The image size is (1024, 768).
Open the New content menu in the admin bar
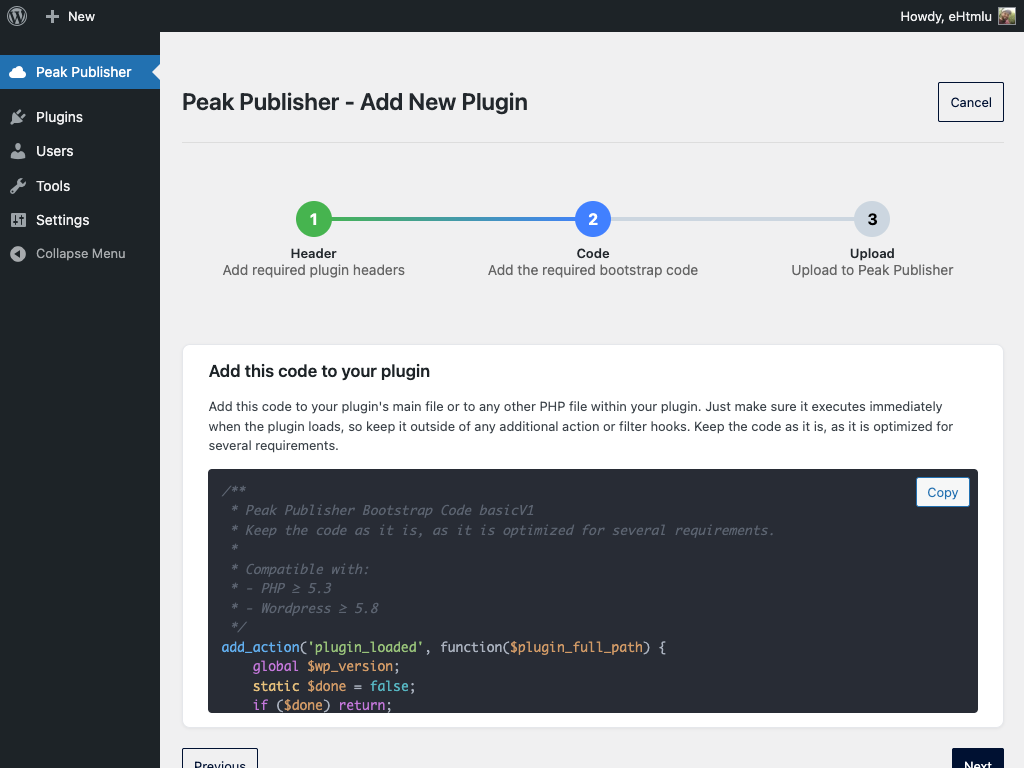click(69, 16)
